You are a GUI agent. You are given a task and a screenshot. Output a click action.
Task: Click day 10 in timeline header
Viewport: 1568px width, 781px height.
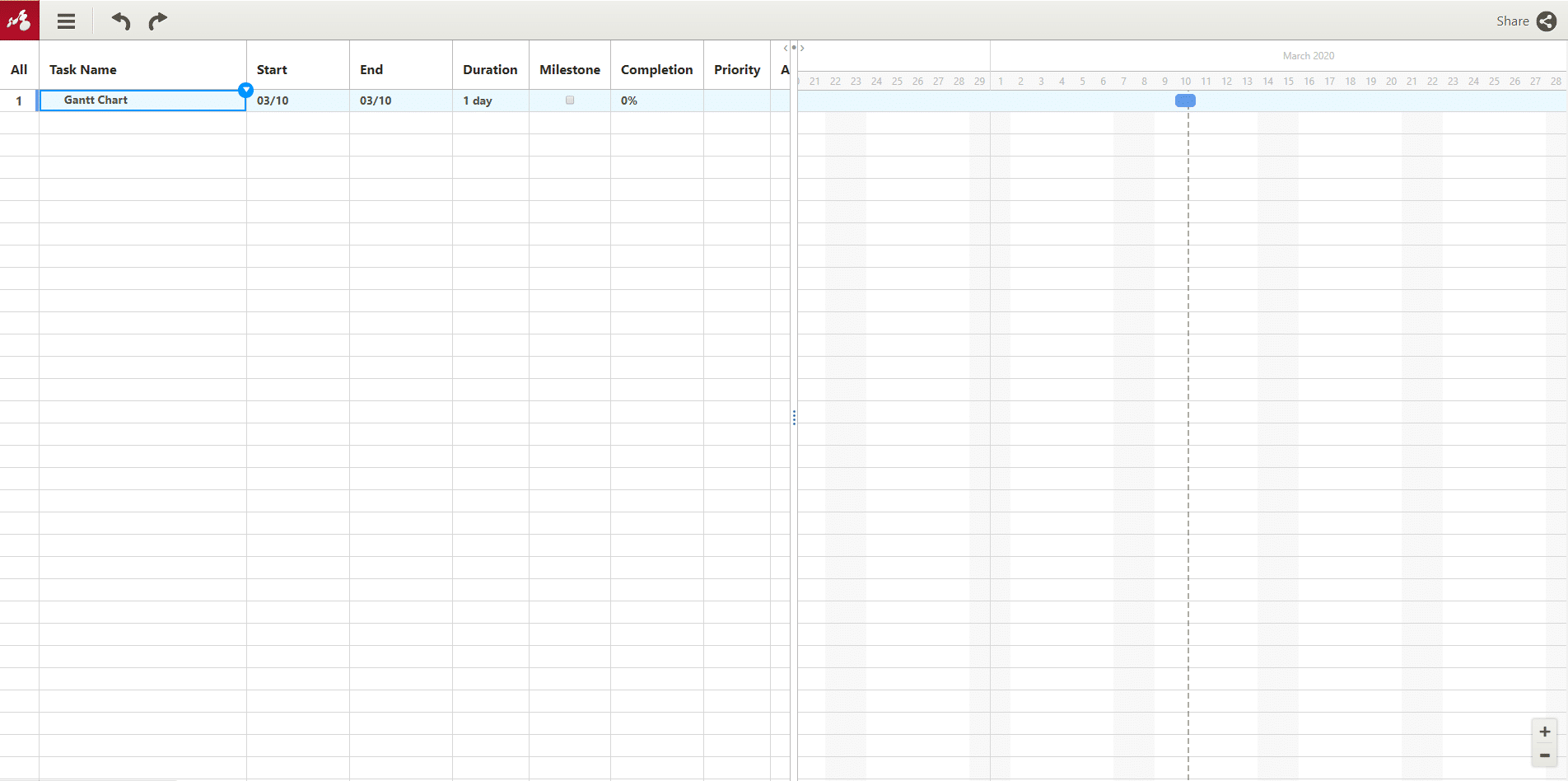pos(1185,82)
